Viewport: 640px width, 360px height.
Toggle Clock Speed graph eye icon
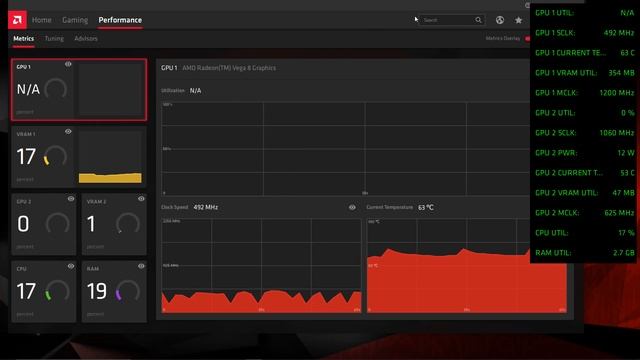coord(352,207)
